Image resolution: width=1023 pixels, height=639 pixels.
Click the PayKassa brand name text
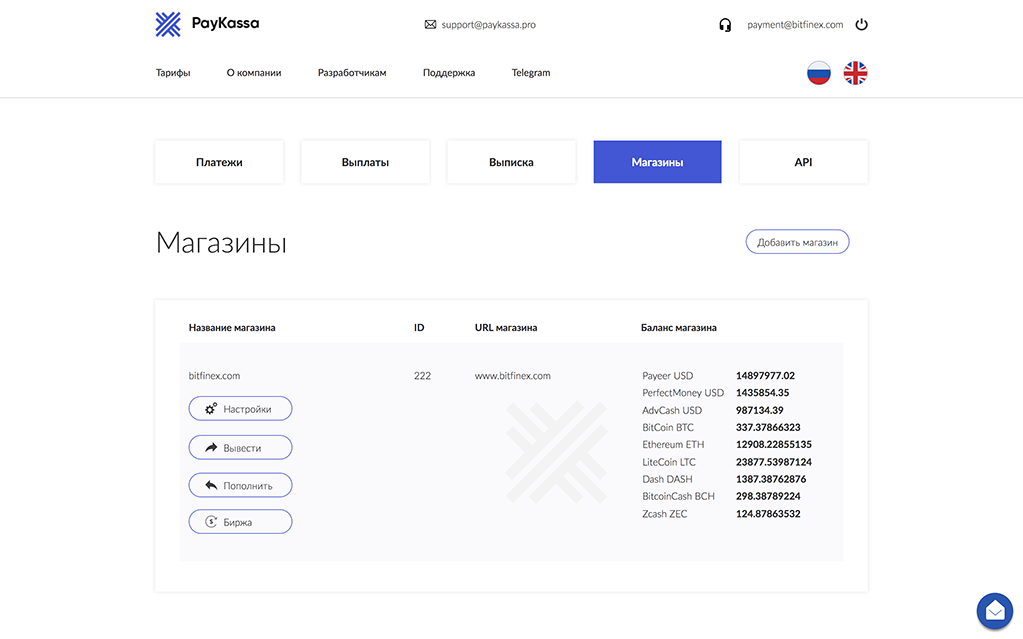tap(225, 23)
